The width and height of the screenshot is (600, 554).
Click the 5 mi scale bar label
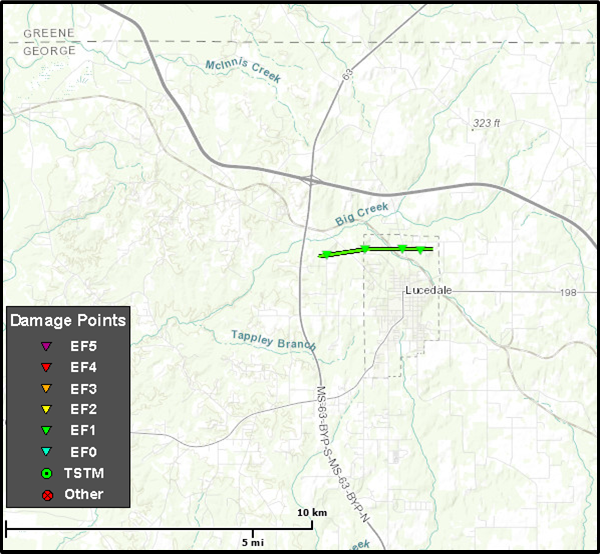[x=252, y=541]
